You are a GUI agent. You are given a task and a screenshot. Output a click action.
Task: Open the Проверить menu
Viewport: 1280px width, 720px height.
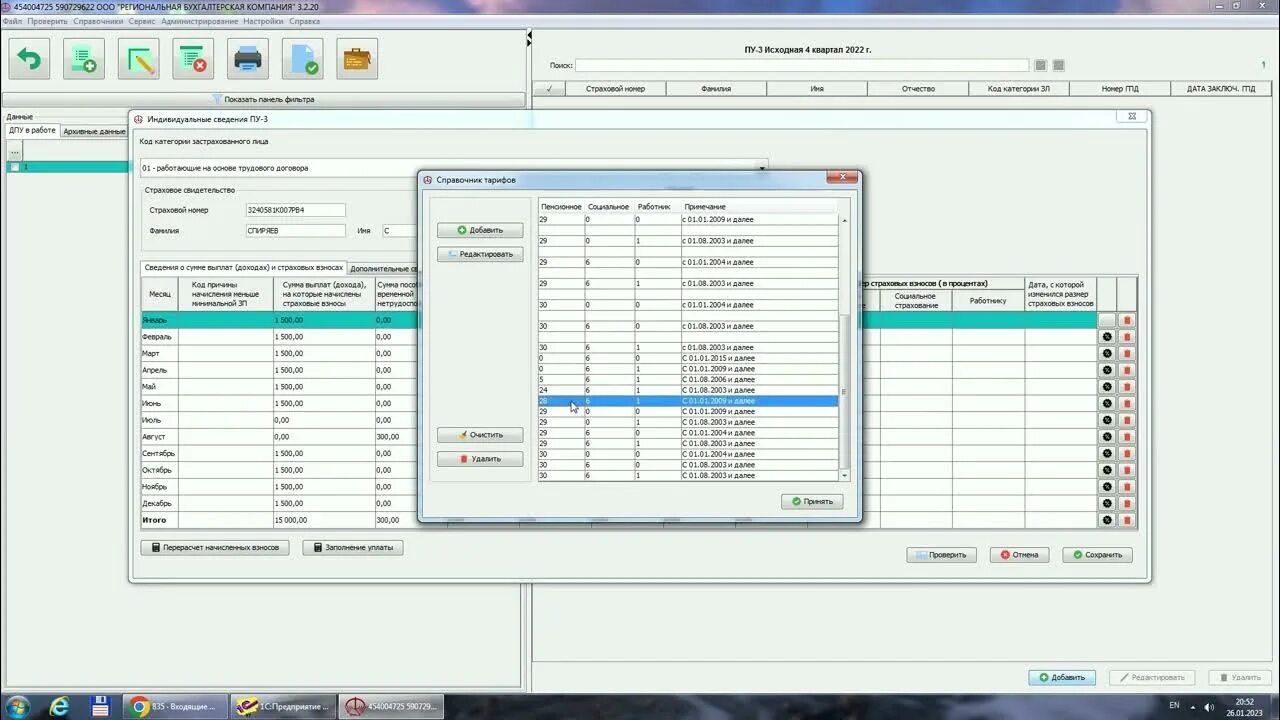pyautogui.click(x=47, y=21)
